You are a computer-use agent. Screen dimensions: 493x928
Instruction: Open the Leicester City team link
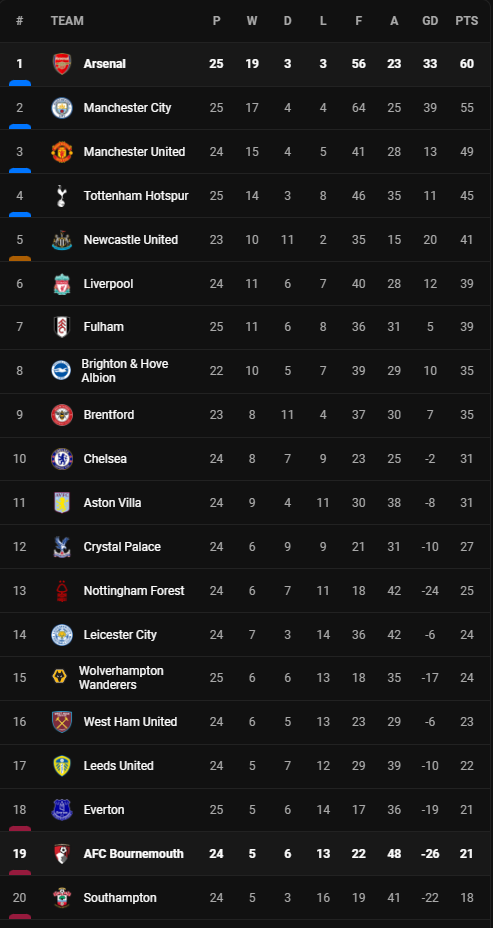click(120, 634)
